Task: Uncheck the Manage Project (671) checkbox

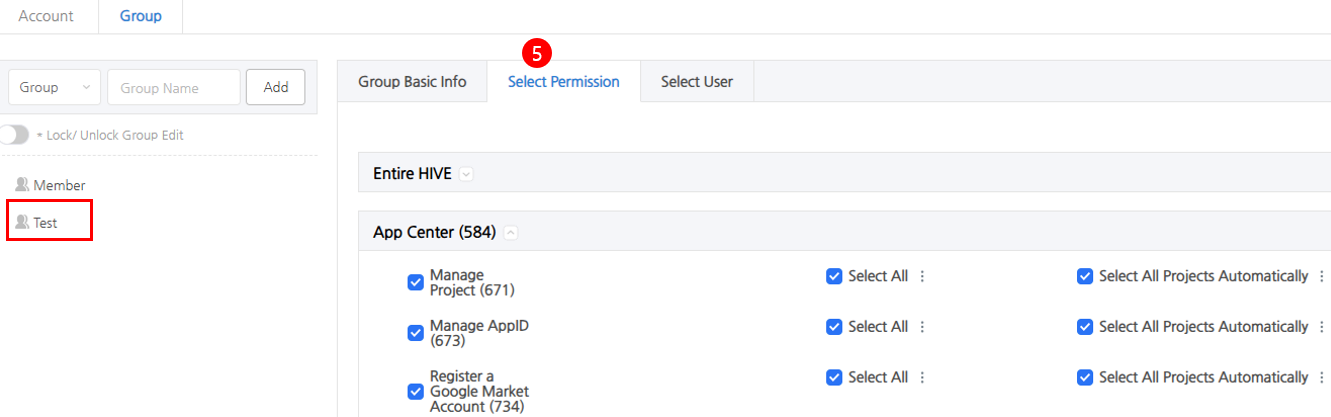Action: 416,283
